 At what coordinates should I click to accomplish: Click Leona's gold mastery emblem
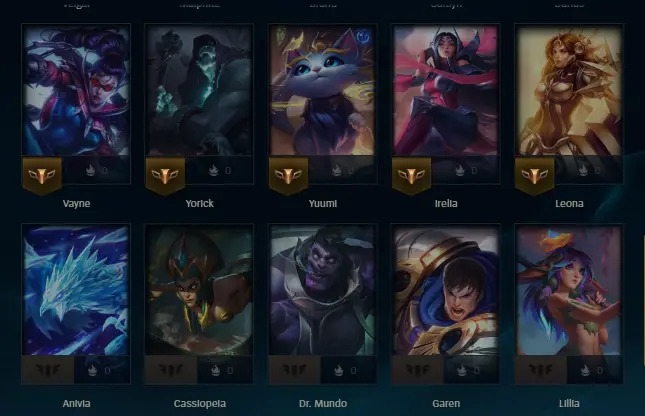coord(534,176)
